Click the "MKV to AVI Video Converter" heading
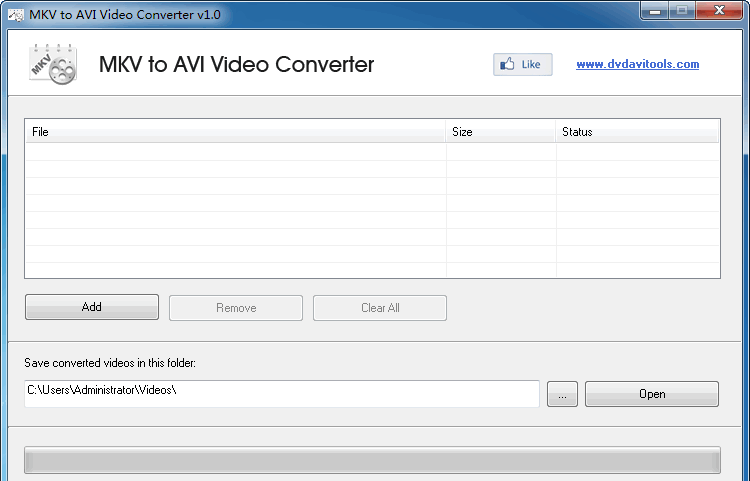Image resolution: width=750 pixels, height=481 pixels. [236, 65]
